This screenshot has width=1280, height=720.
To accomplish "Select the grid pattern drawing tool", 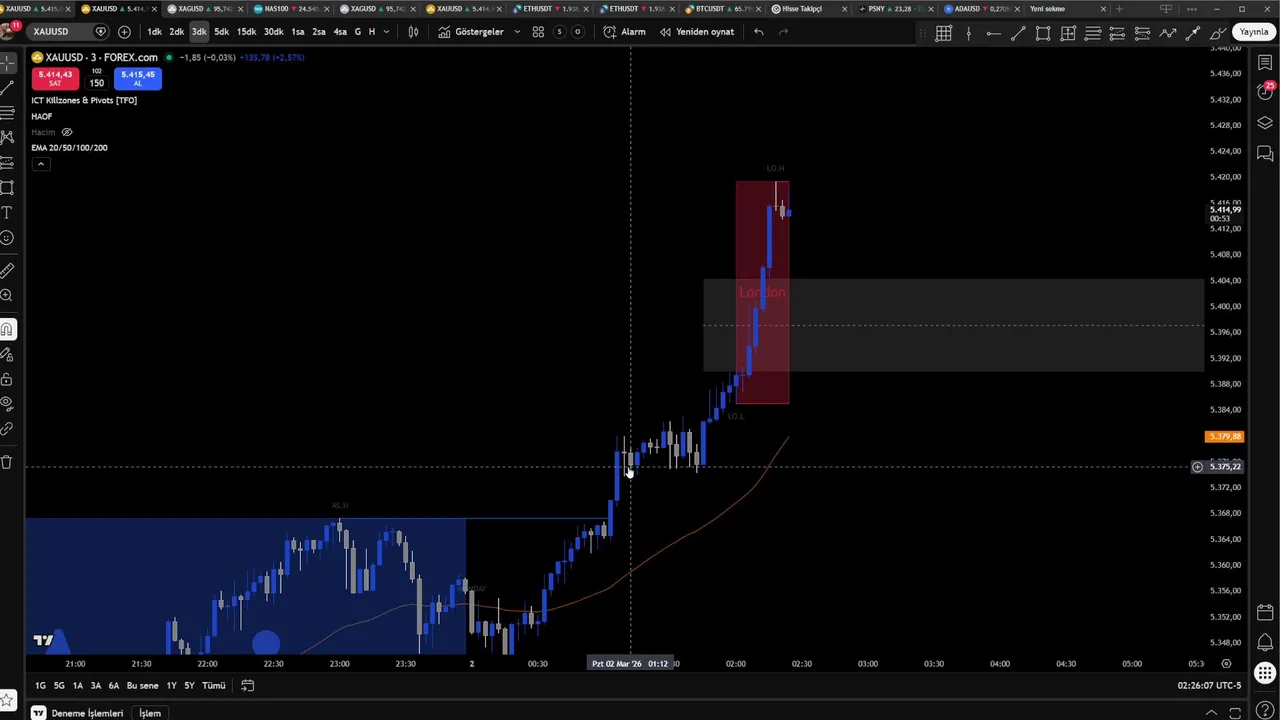I will [x=943, y=33].
